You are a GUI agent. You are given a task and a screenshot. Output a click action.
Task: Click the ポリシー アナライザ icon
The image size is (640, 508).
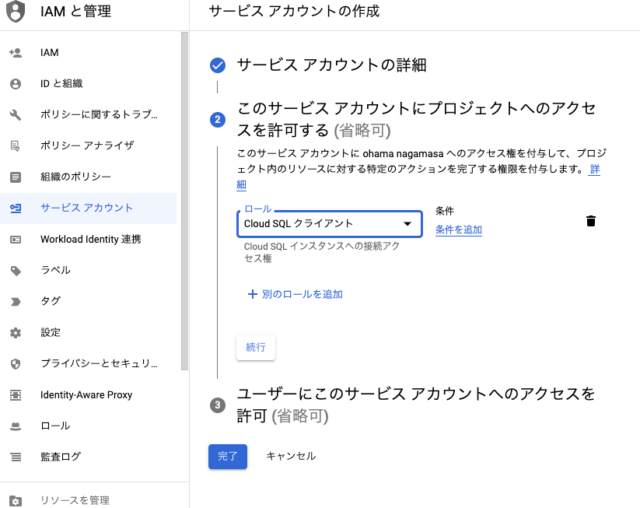tap(16, 146)
